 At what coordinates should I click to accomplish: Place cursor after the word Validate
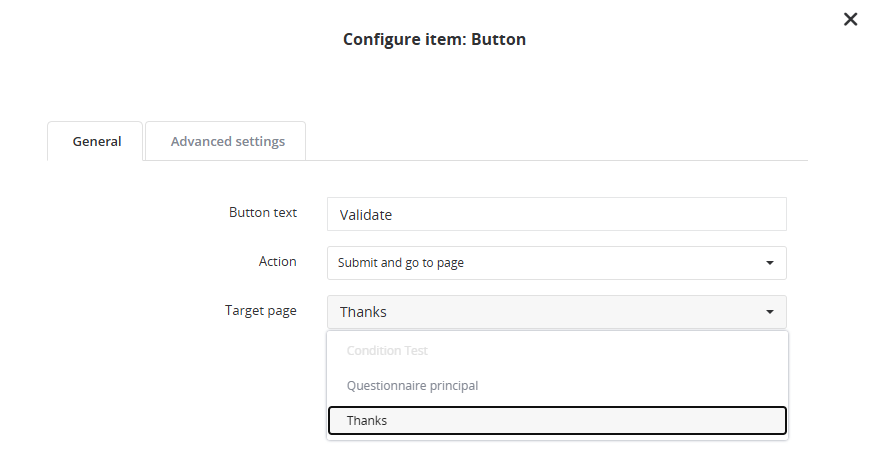click(x=394, y=215)
